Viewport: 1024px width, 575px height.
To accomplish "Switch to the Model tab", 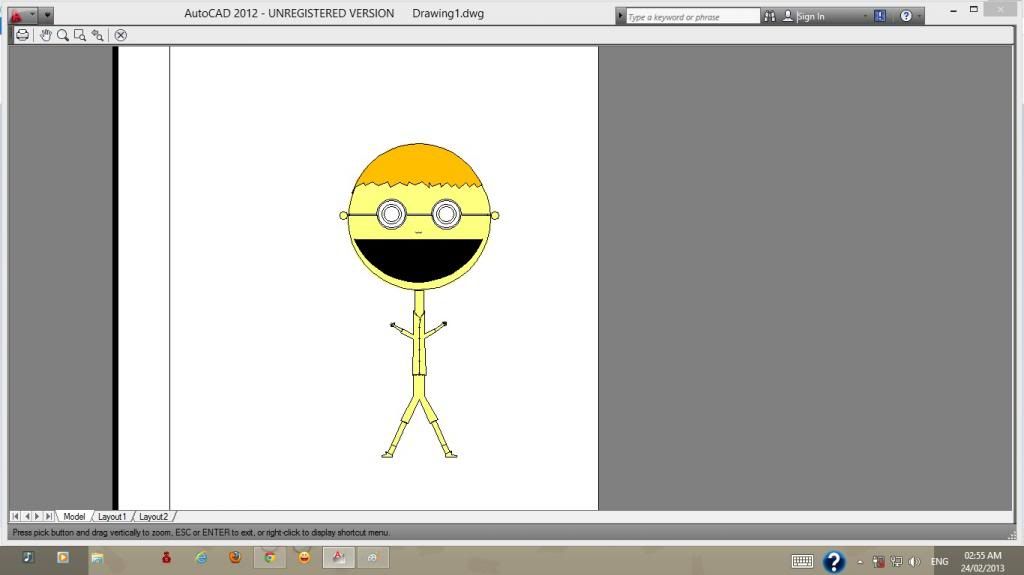I will 74,516.
